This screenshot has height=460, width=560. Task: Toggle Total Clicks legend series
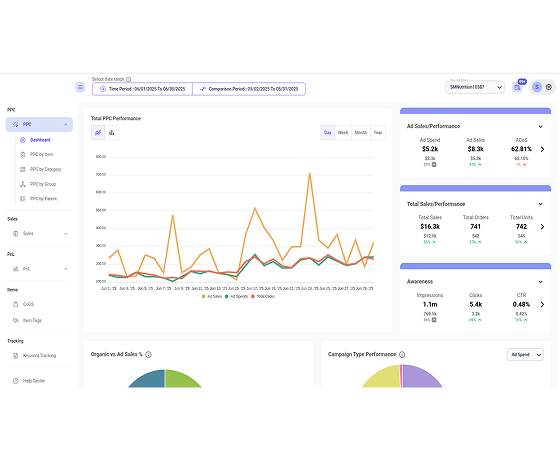pyautogui.click(x=263, y=296)
